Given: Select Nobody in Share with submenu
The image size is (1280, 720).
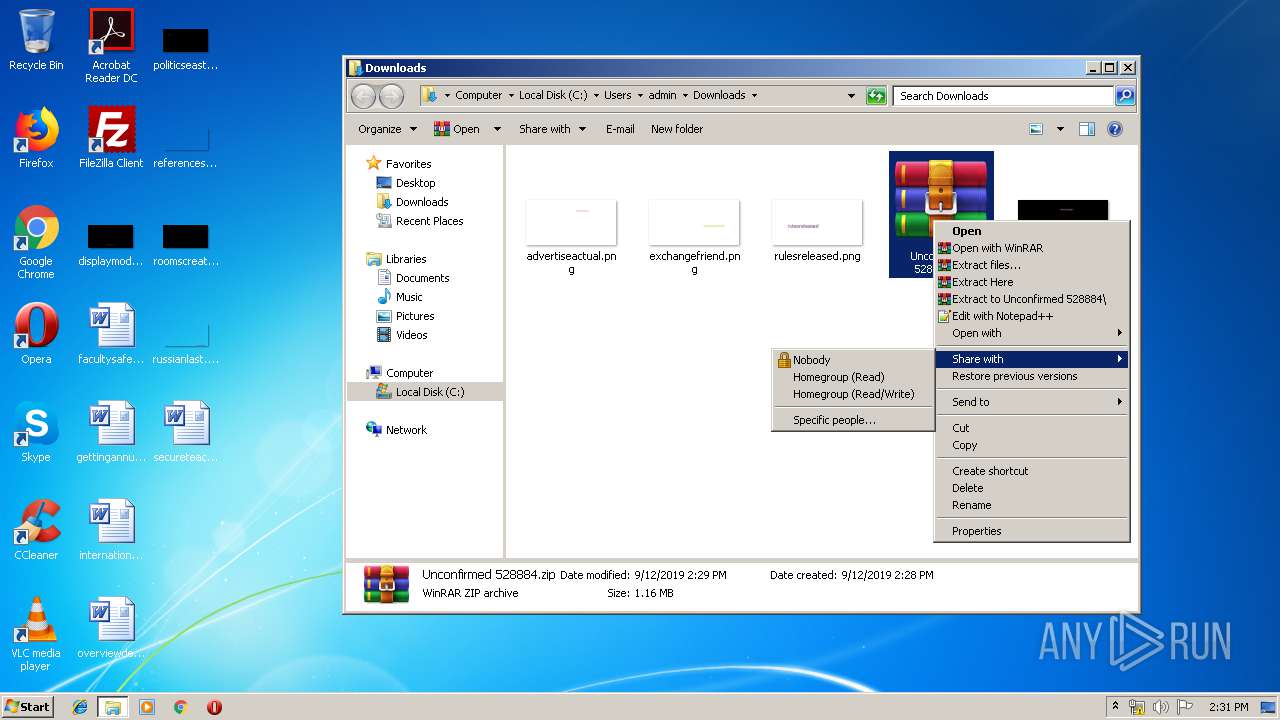Looking at the screenshot, I should [853, 360].
